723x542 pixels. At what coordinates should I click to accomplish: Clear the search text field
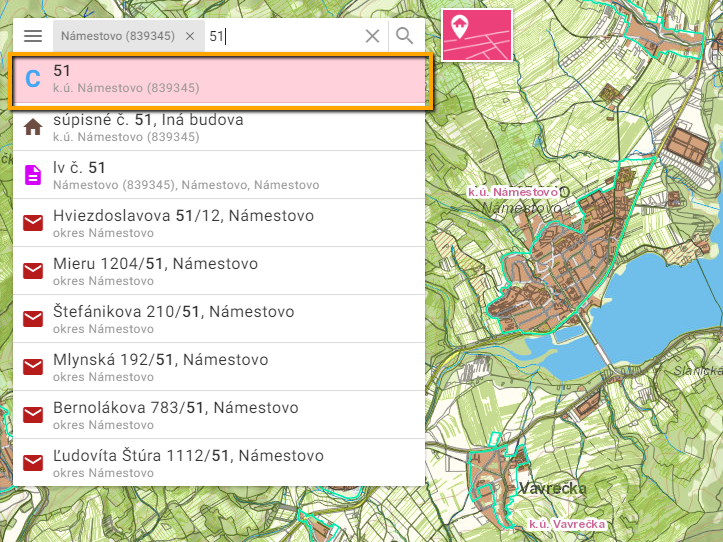(372, 36)
